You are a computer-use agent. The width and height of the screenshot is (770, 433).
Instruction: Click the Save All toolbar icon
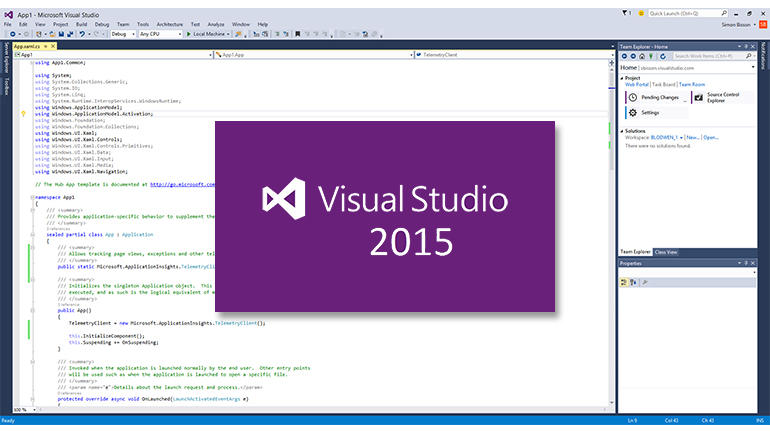pos(70,34)
